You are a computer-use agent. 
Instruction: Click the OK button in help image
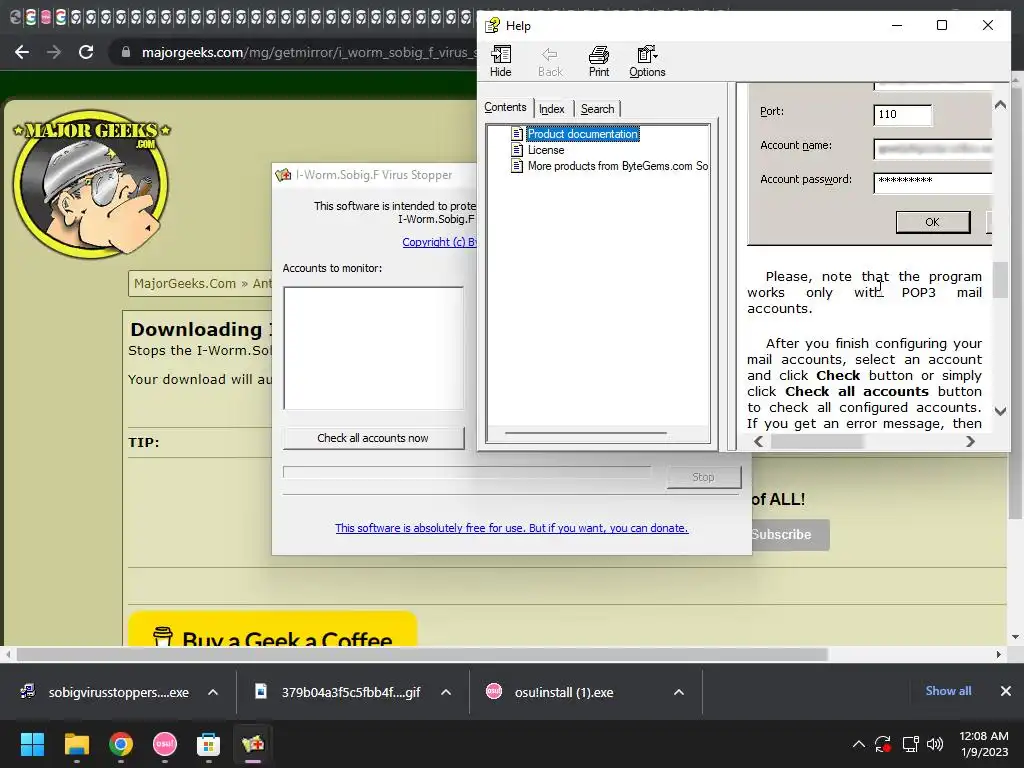pos(933,222)
